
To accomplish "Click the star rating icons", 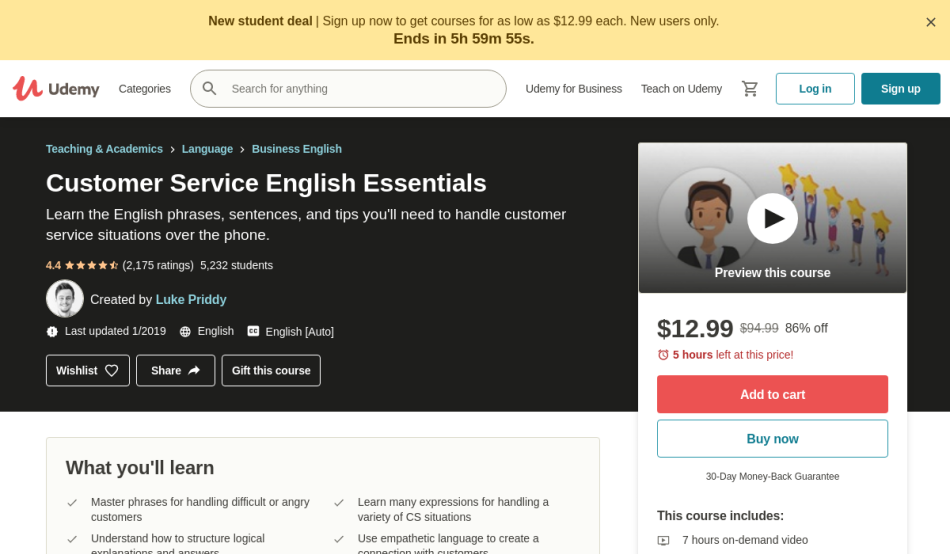I will (x=91, y=265).
